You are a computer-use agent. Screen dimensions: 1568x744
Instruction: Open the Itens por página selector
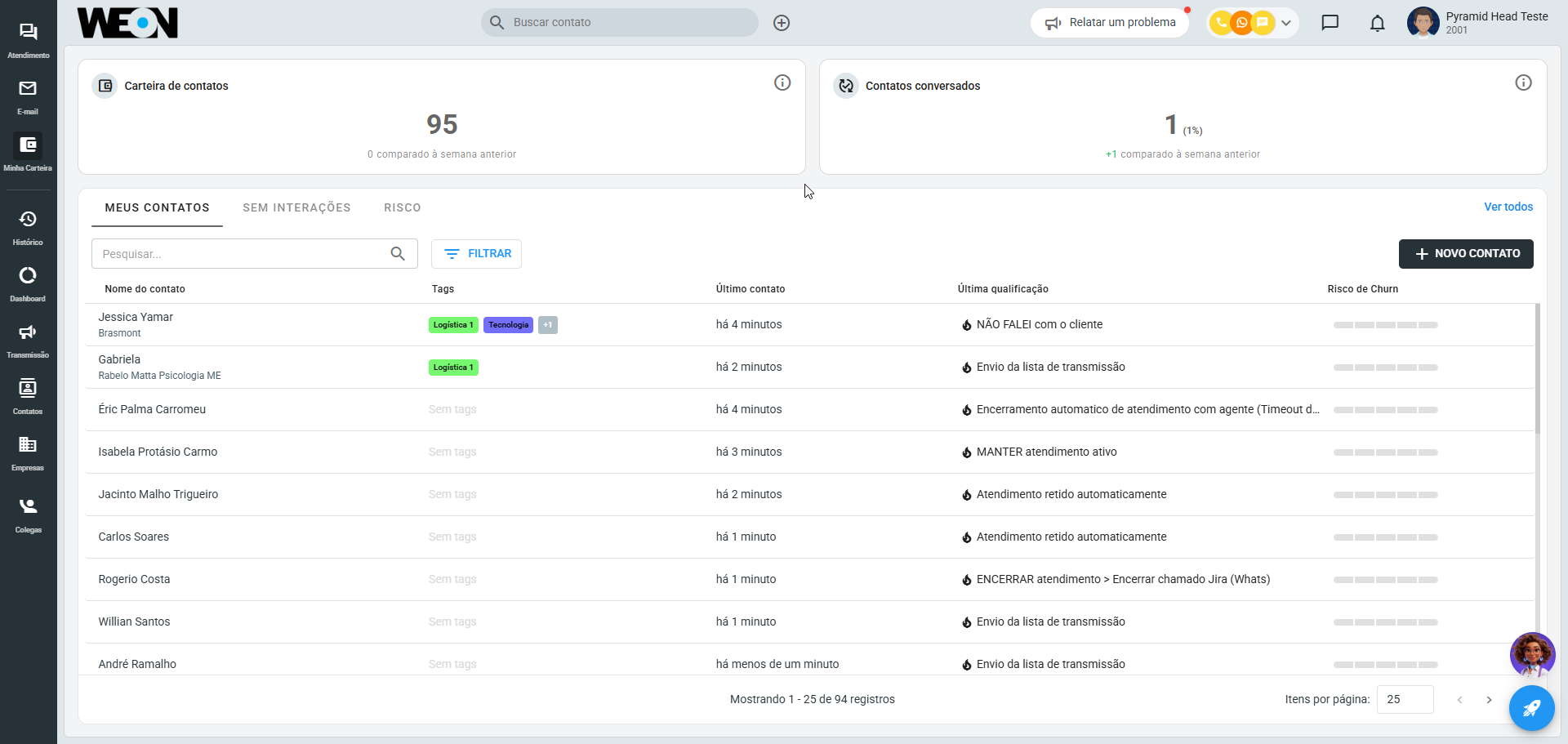[1405, 700]
